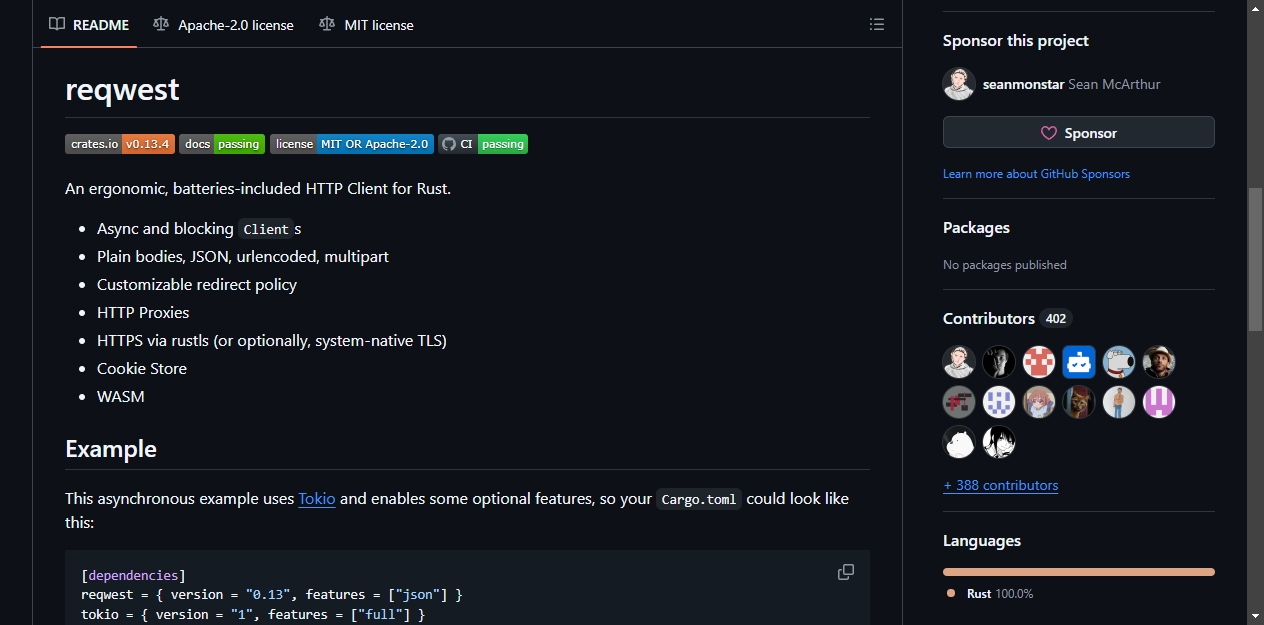Click the inline 'Client' code text
The width and height of the screenshot is (1264, 625).
point(266,229)
